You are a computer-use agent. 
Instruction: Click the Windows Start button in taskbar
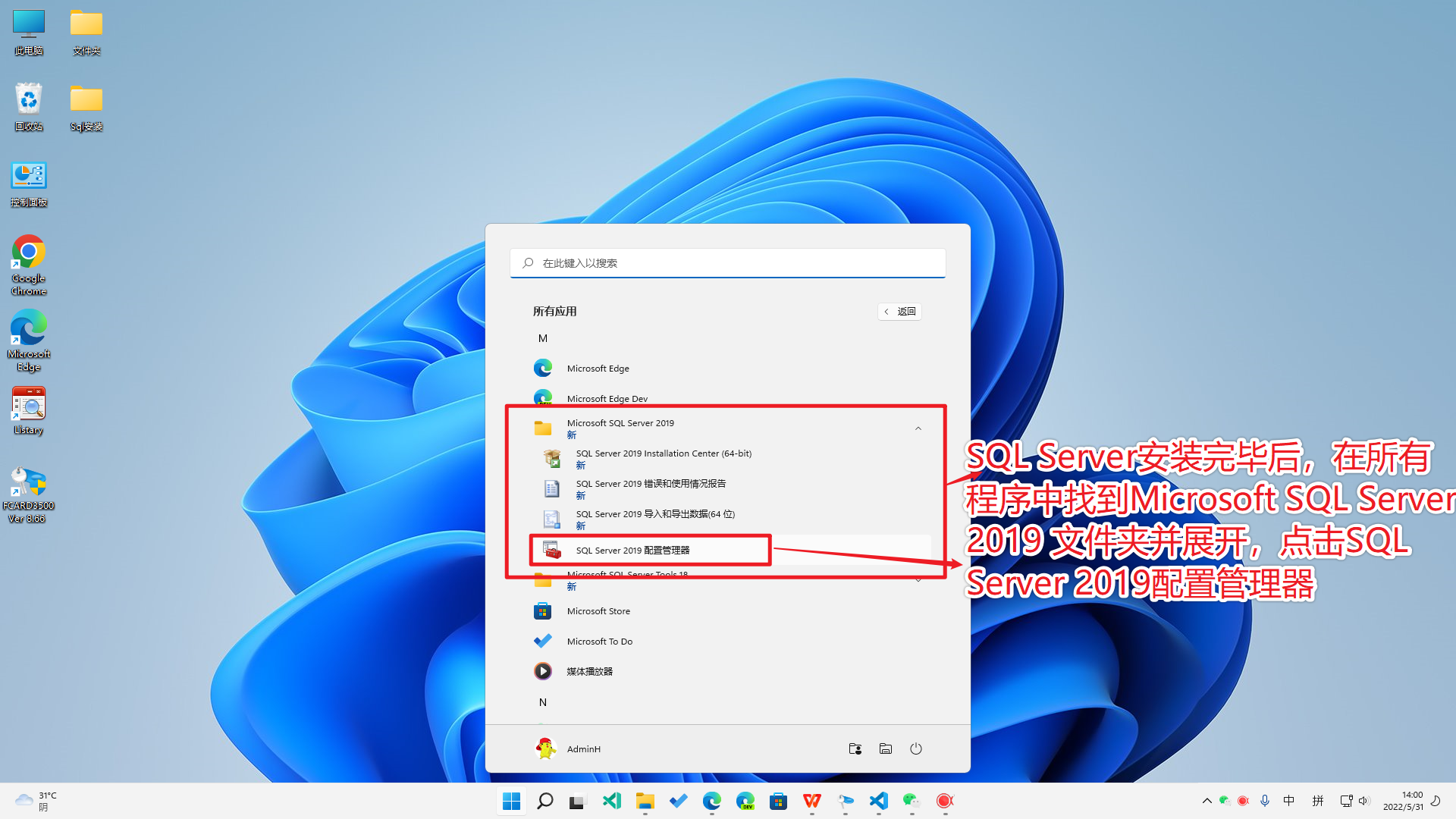tap(512, 801)
